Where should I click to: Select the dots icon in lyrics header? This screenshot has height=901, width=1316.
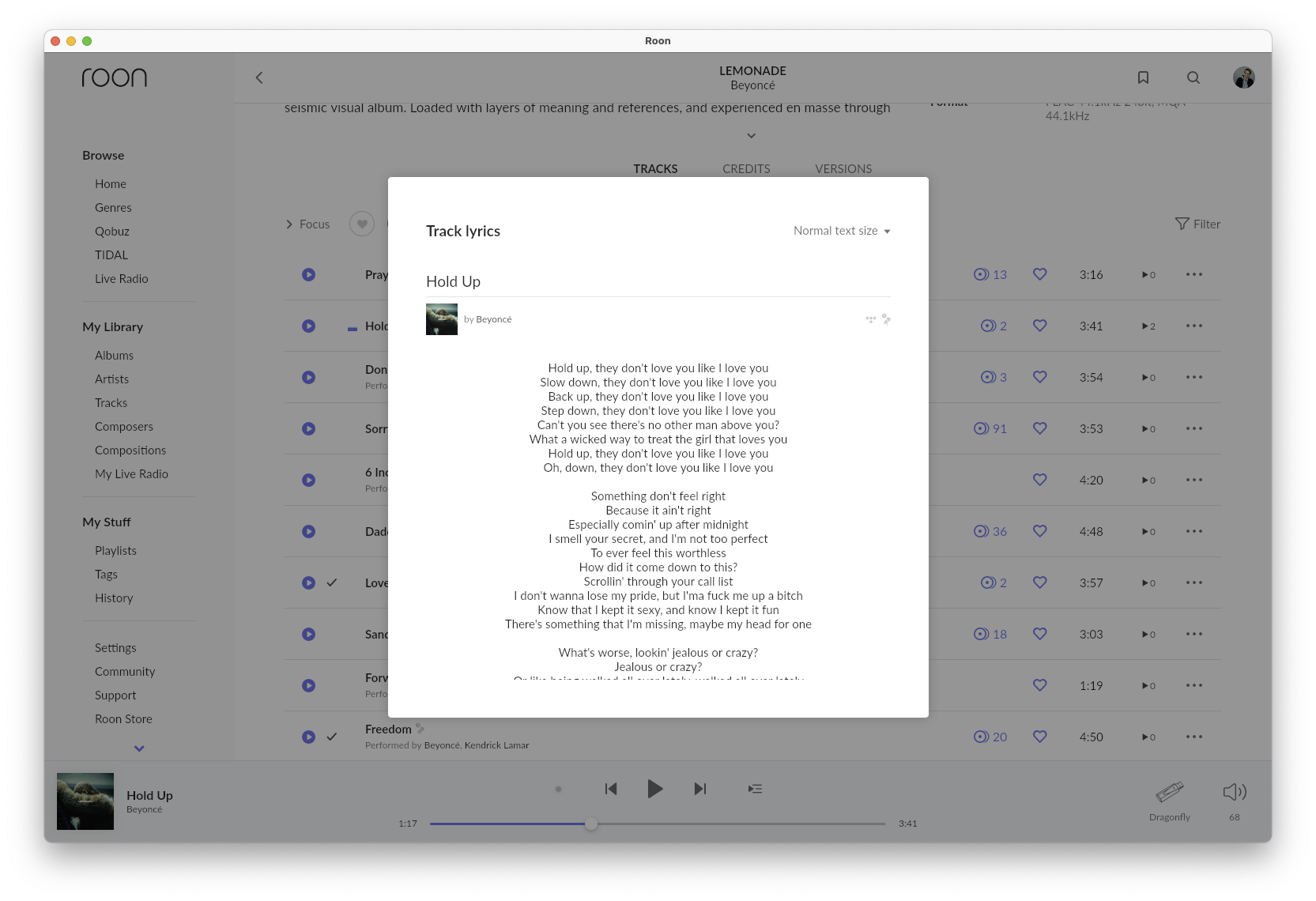[871, 319]
